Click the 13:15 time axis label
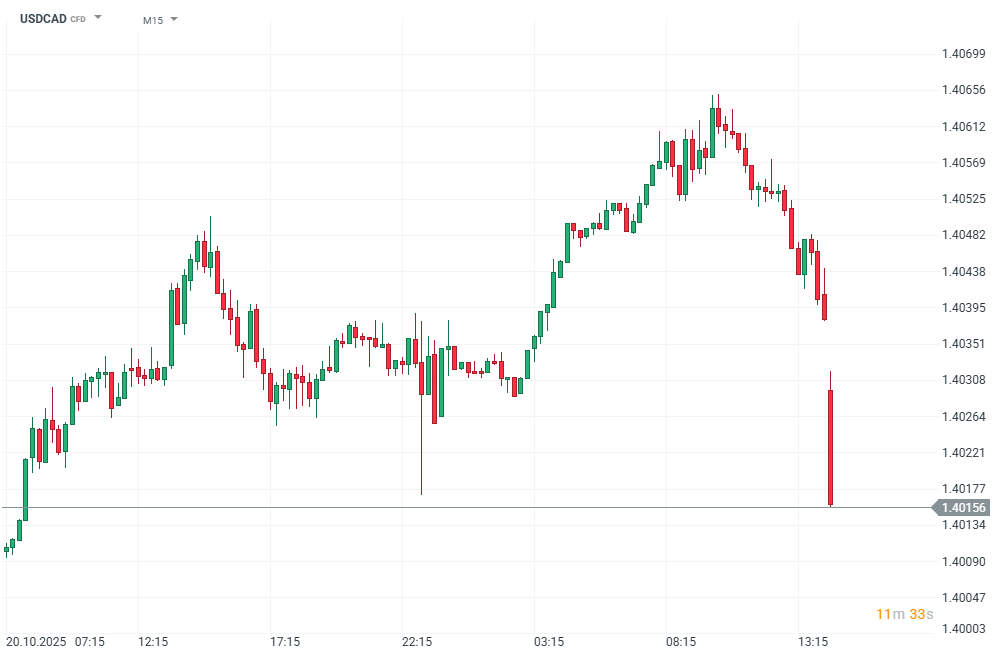 coord(812,641)
